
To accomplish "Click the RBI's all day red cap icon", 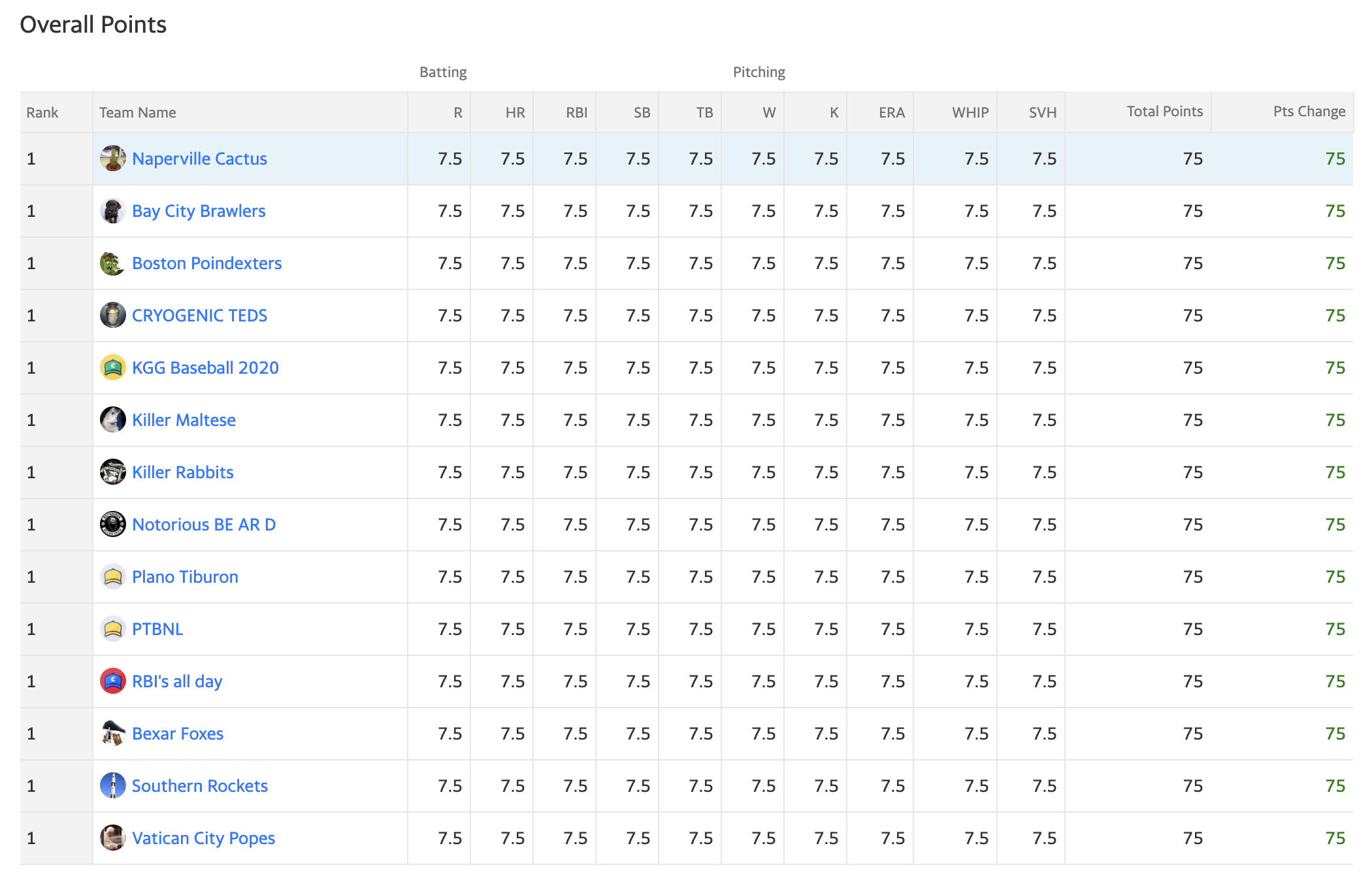I will (113, 681).
